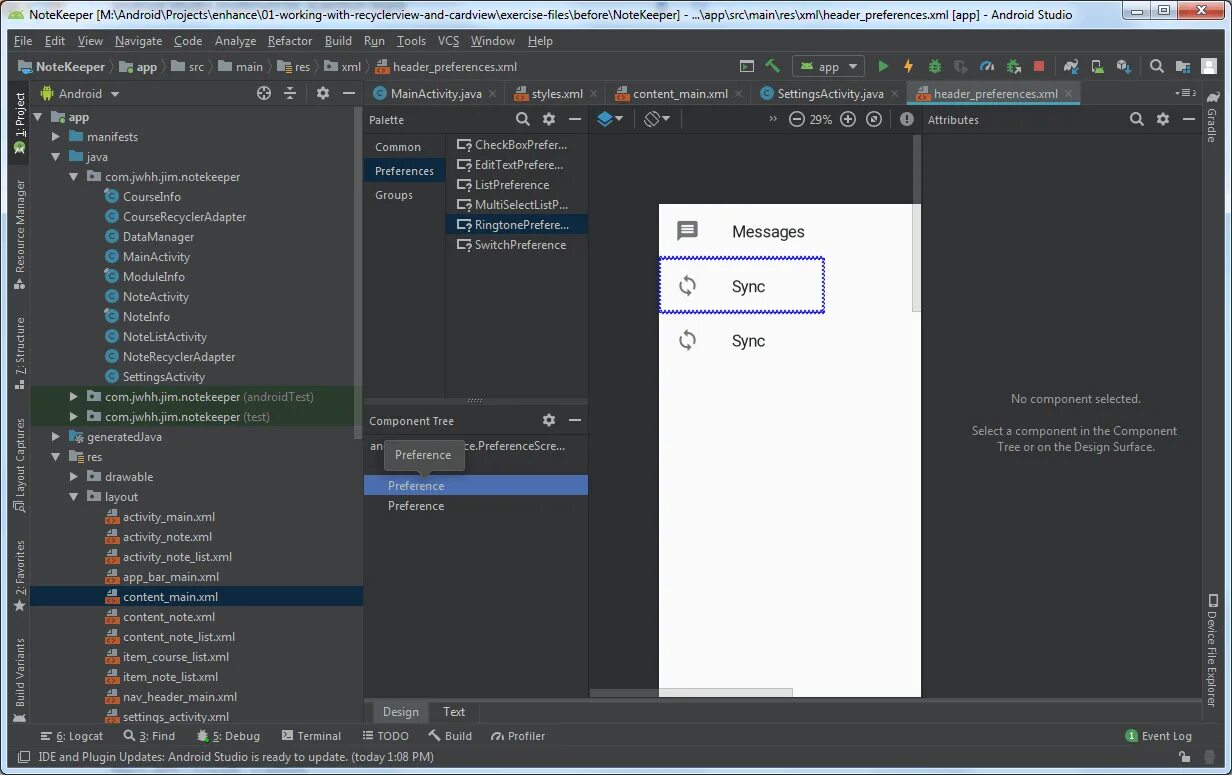Viewport: 1232px width, 775px height.
Task: Switch to Text editor tab
Action: [454, 712]
